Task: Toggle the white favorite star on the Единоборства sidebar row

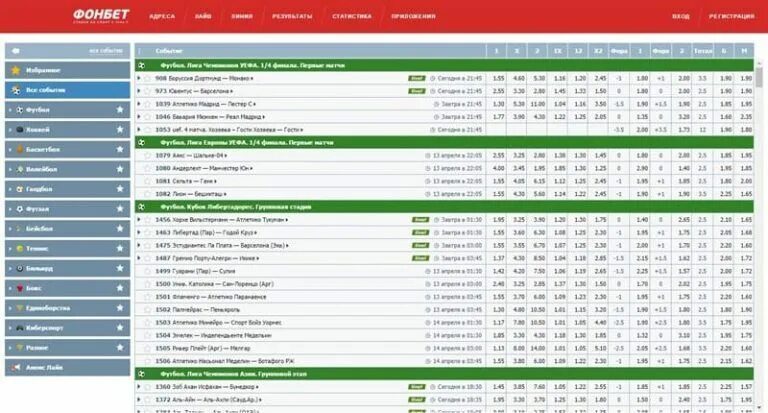Action: 120,308
